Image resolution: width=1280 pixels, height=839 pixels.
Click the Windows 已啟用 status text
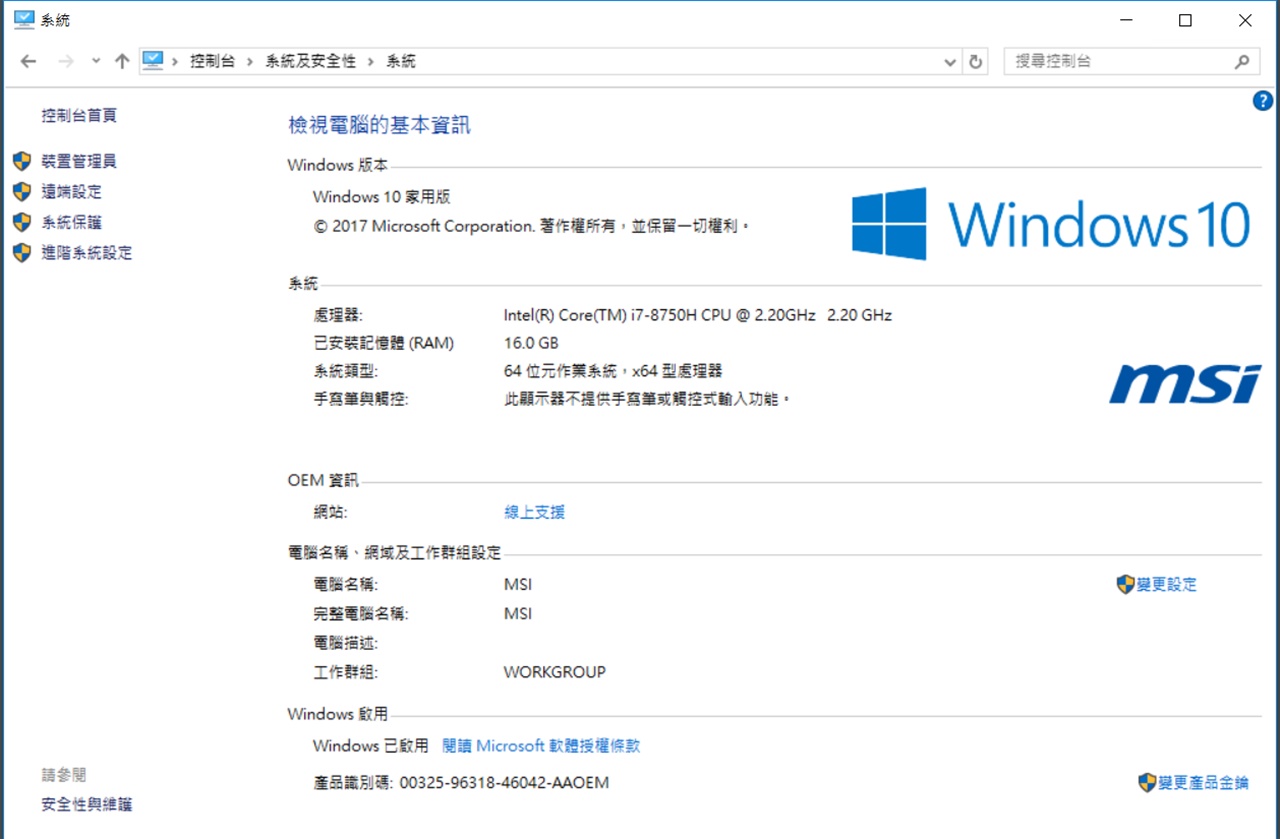[370, 746]
